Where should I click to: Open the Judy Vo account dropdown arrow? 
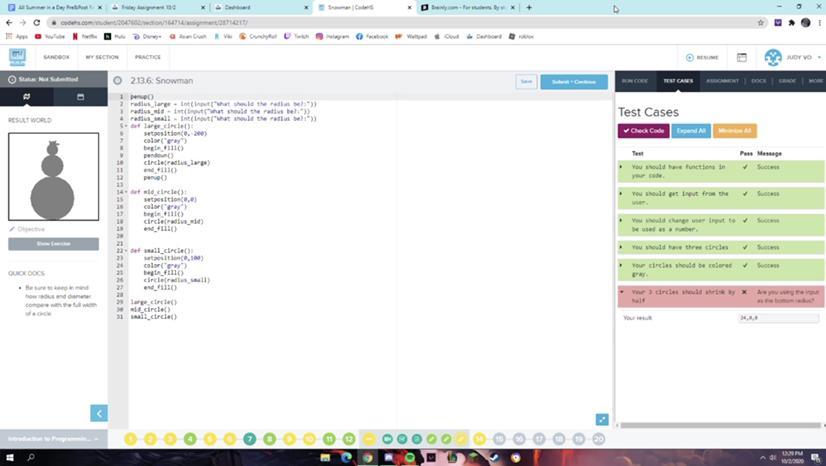click(x=819, y=57)
